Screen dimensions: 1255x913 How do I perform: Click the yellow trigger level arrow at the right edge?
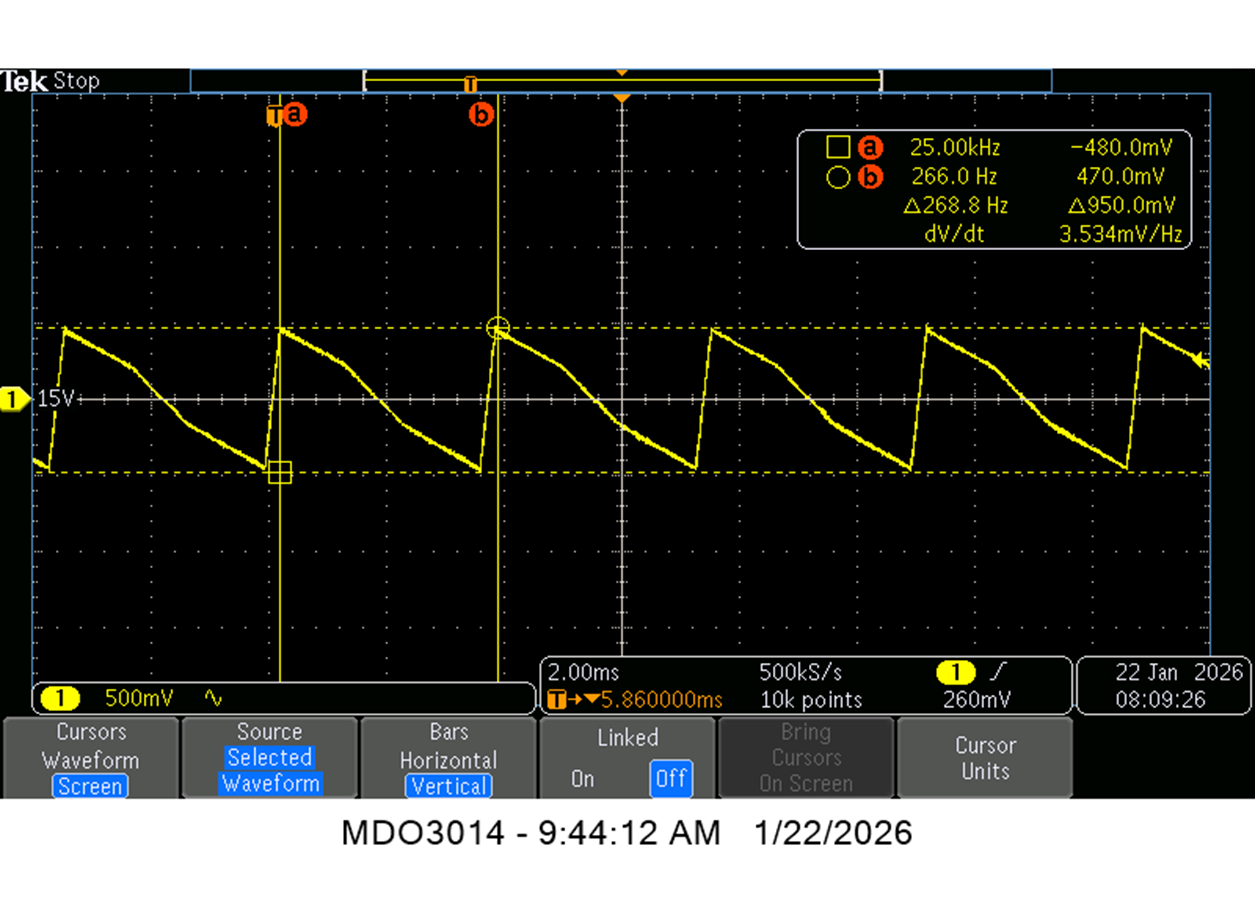pyautogui.click(x=1203, y=361)
